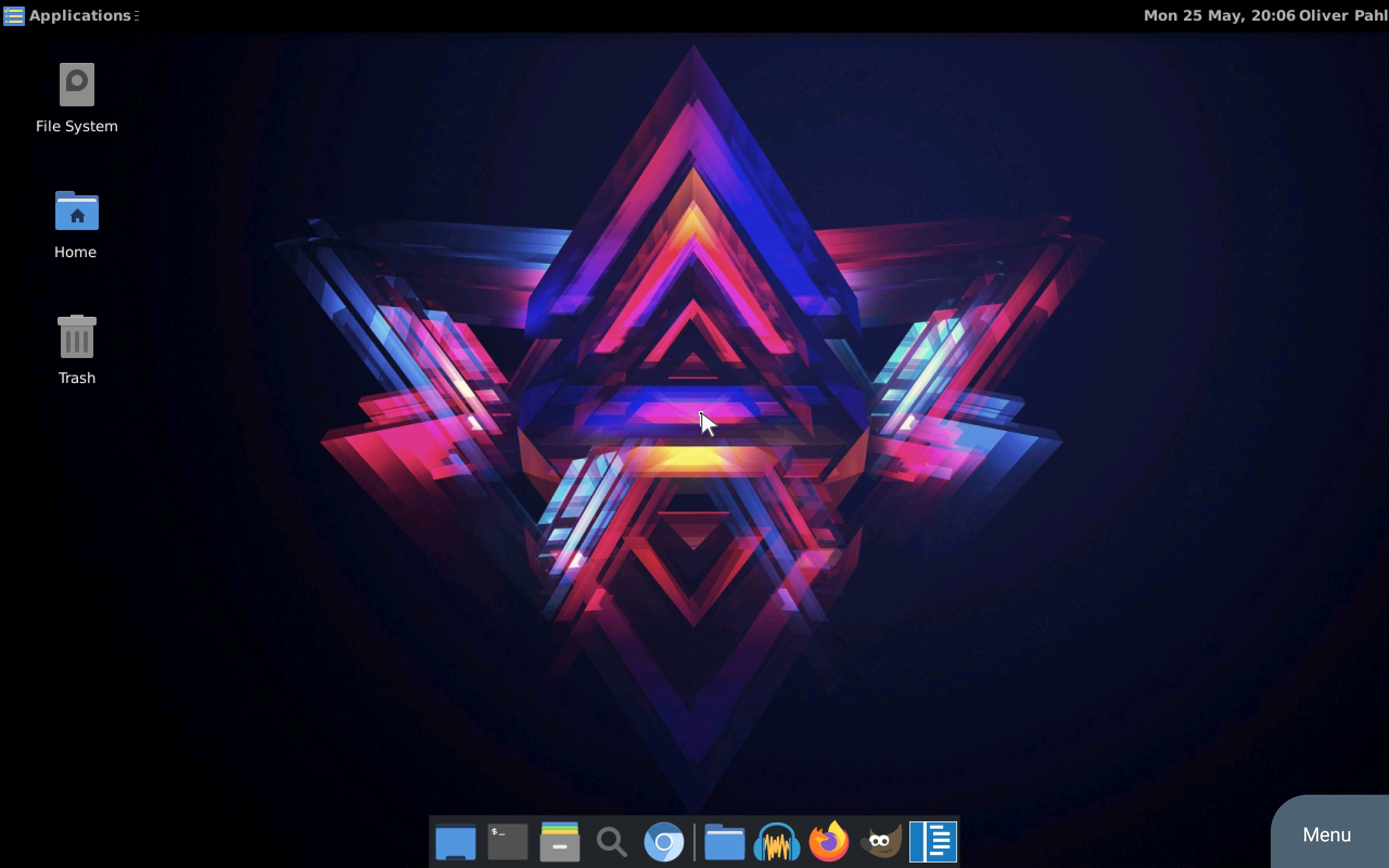Open the File Manager drawer icon
The width and height of the screenshot is (1389, 868).
pos(559,841)
